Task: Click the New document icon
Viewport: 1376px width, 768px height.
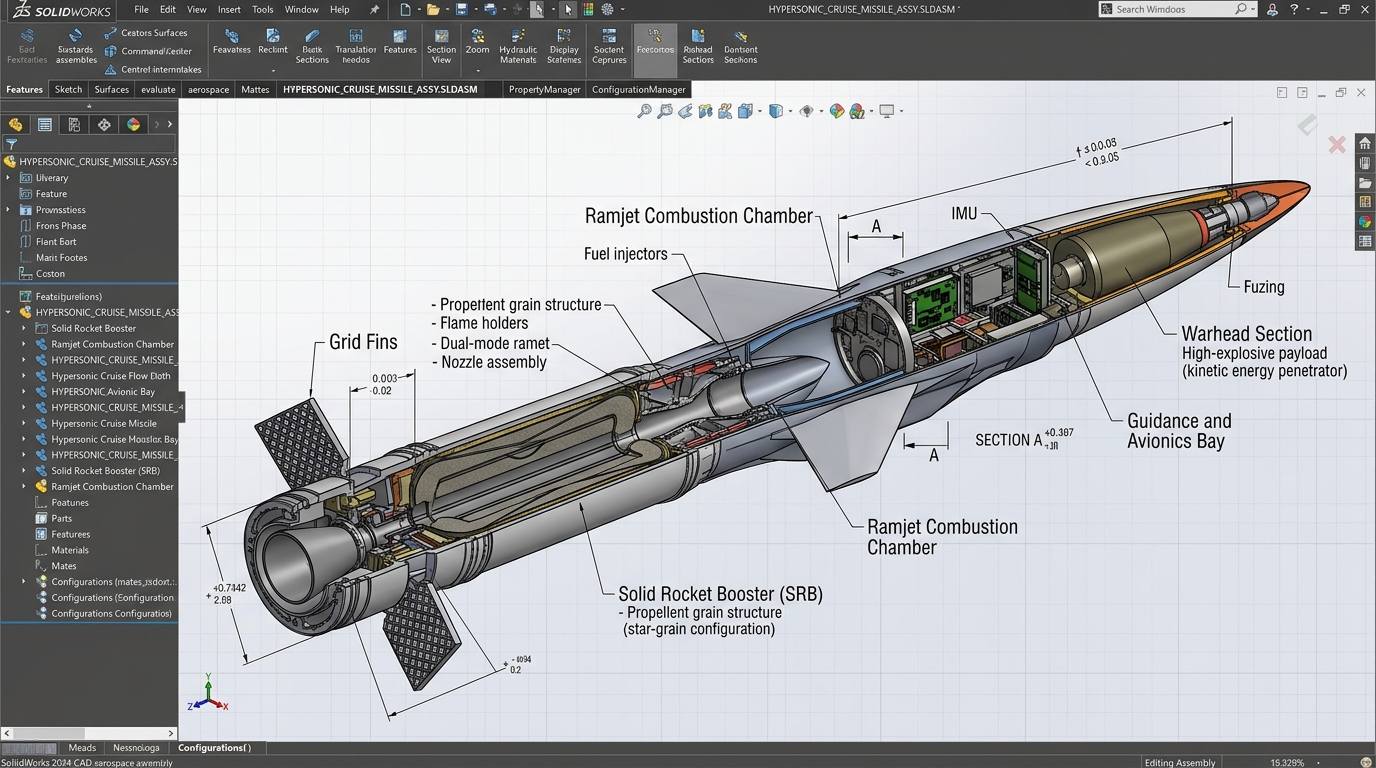Action: tap(404, 9)
